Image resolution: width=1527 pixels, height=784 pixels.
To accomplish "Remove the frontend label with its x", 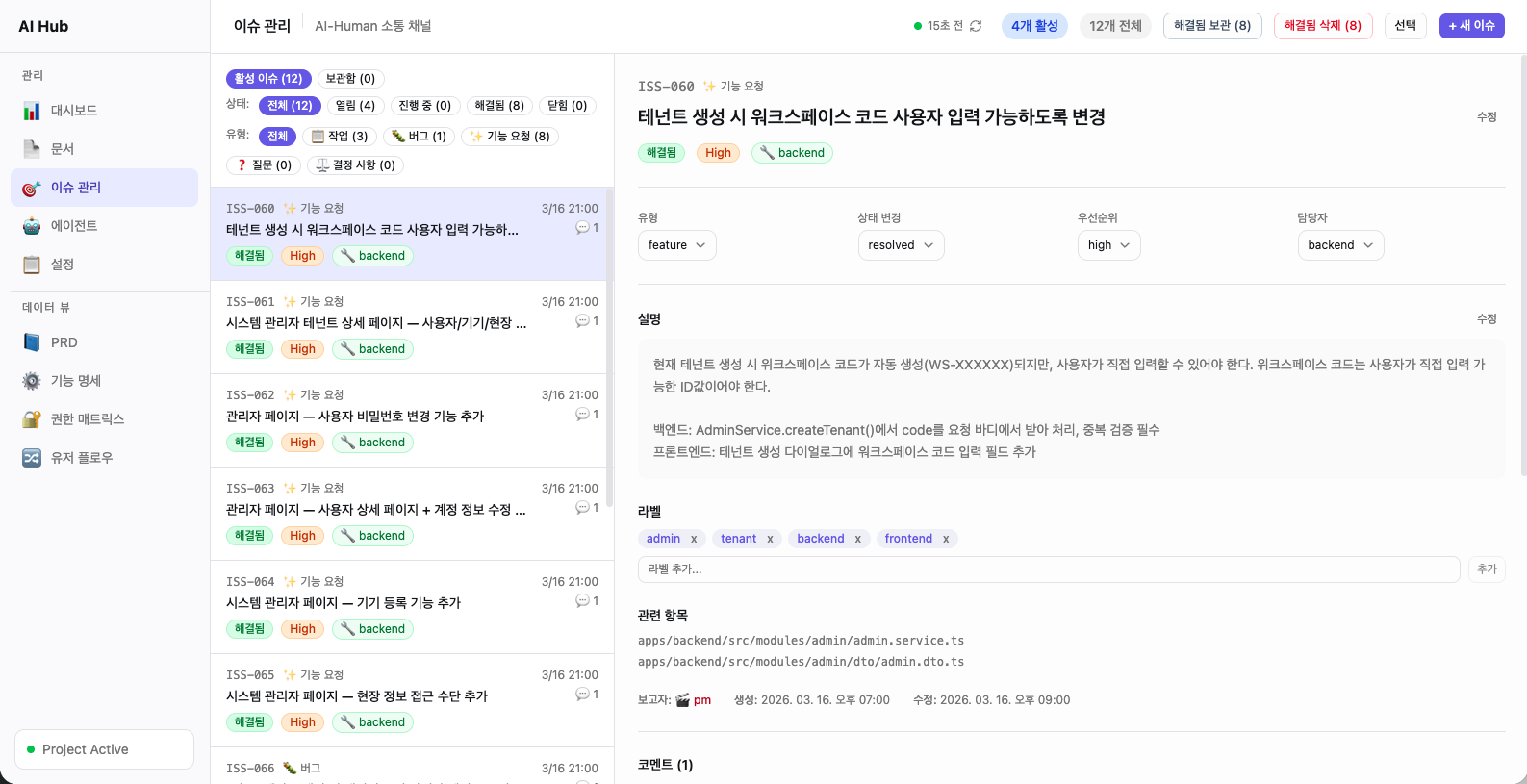I will tap(946, 539).
